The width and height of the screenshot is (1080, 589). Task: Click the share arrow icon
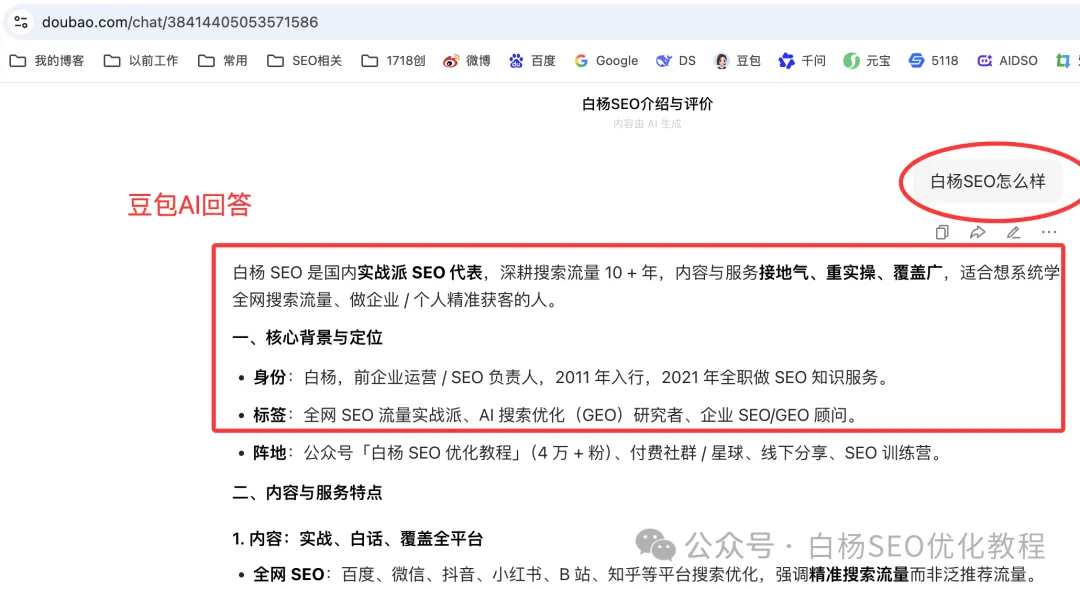coord(977,232)
